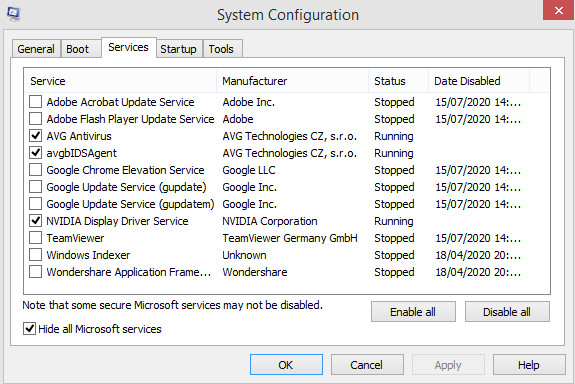Sort by Date Disabled column header
Screen dimensions: 575x384
(x=479, y=81)
